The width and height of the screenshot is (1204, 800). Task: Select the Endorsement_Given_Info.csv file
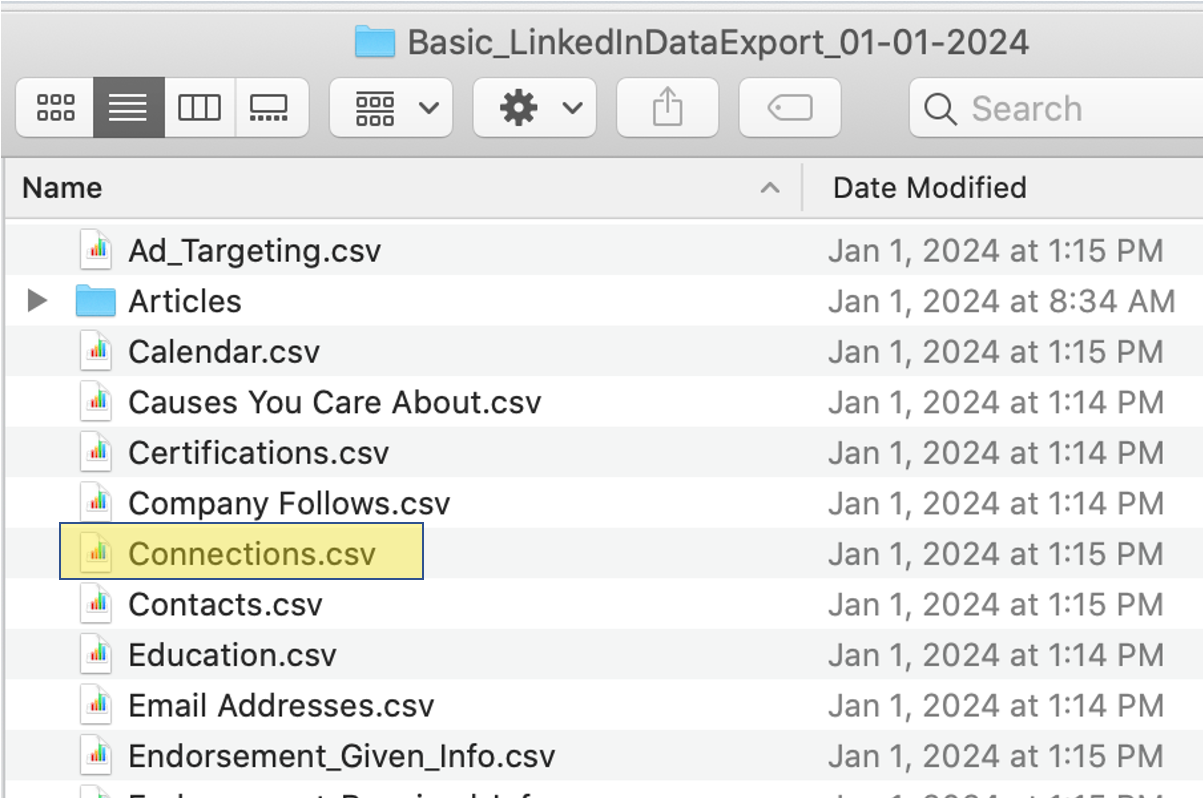341,755
